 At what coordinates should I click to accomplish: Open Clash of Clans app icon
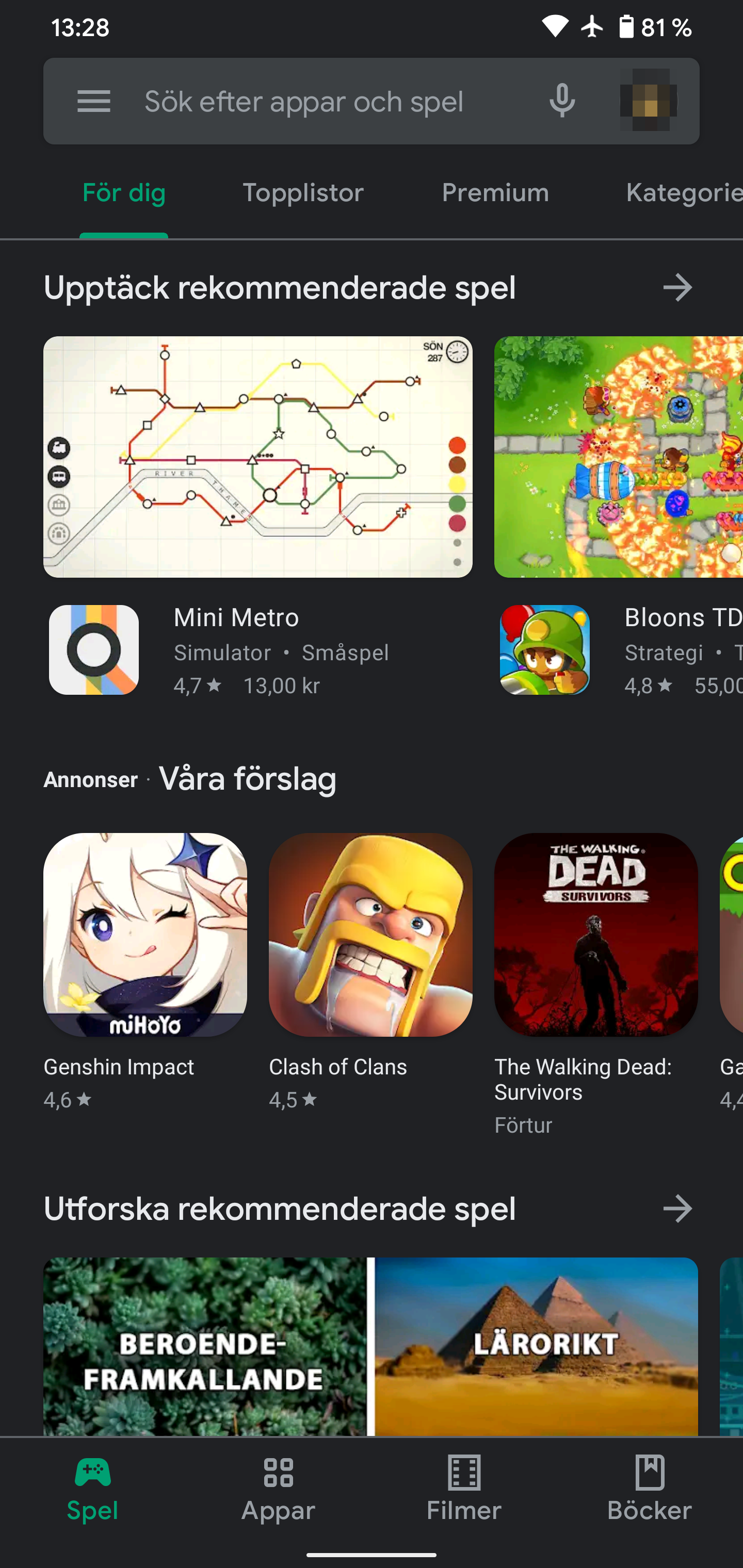pos(370,934)
